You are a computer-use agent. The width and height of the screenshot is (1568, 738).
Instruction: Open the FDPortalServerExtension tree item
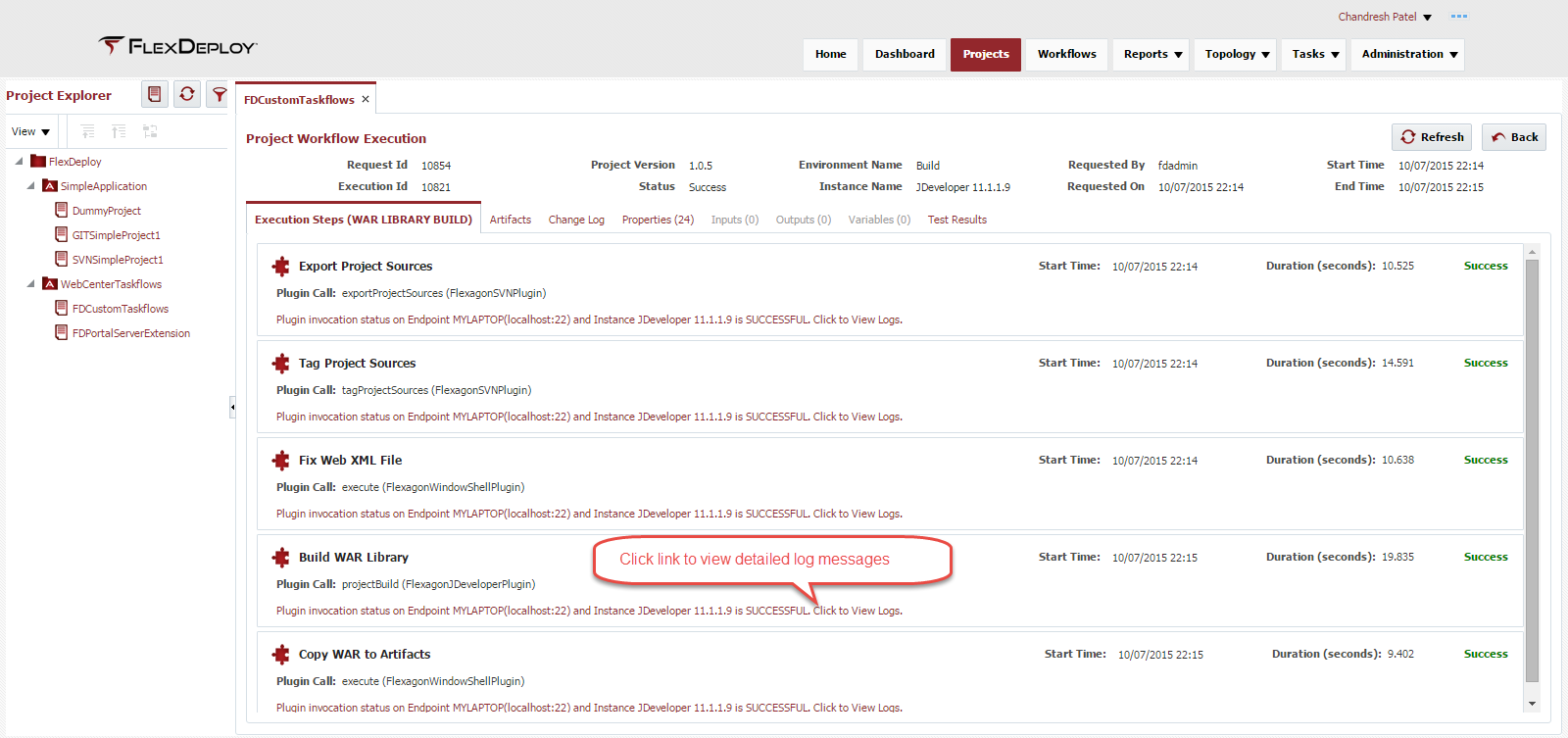point(130,333)
